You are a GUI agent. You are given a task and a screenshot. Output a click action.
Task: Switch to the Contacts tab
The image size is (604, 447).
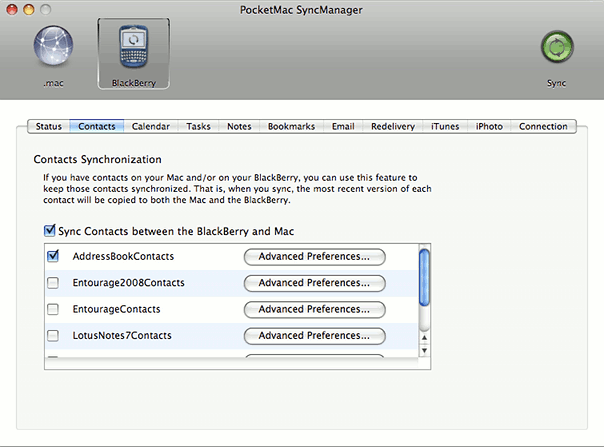(97, 126)
